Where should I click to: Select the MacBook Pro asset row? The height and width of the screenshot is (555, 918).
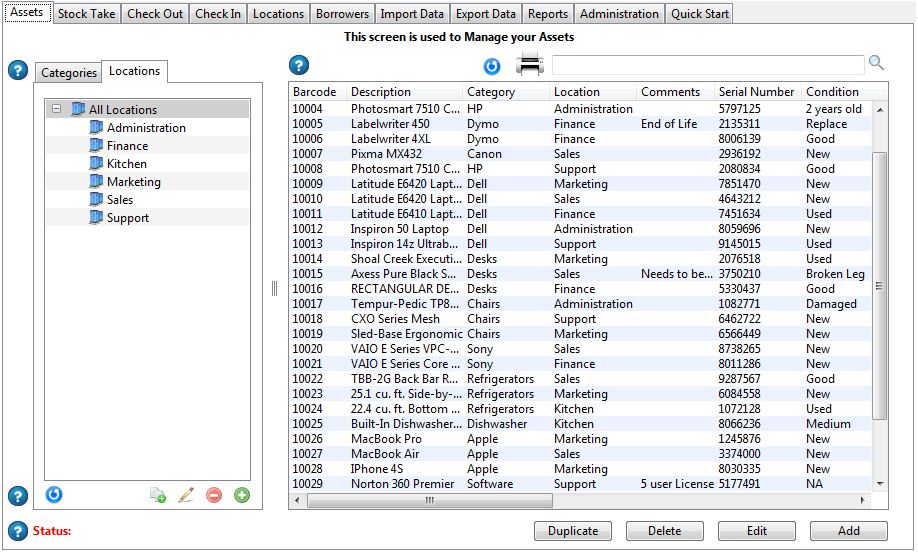click(386, 439)
